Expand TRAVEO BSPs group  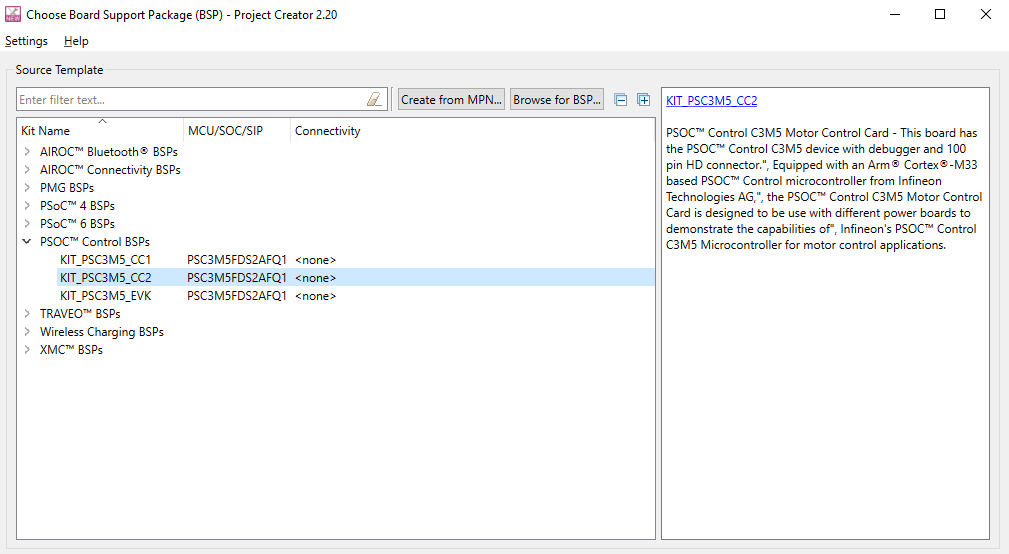27,314
